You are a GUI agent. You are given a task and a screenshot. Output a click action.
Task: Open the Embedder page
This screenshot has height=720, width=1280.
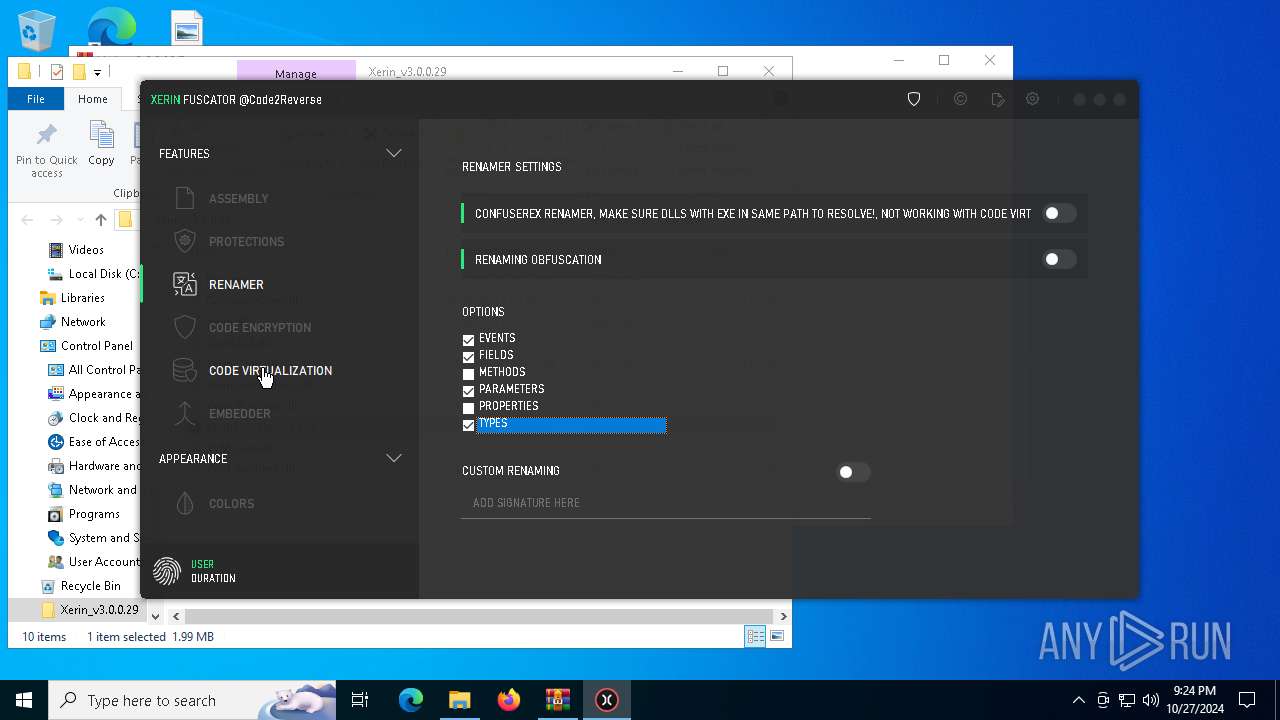pos(239,414)
